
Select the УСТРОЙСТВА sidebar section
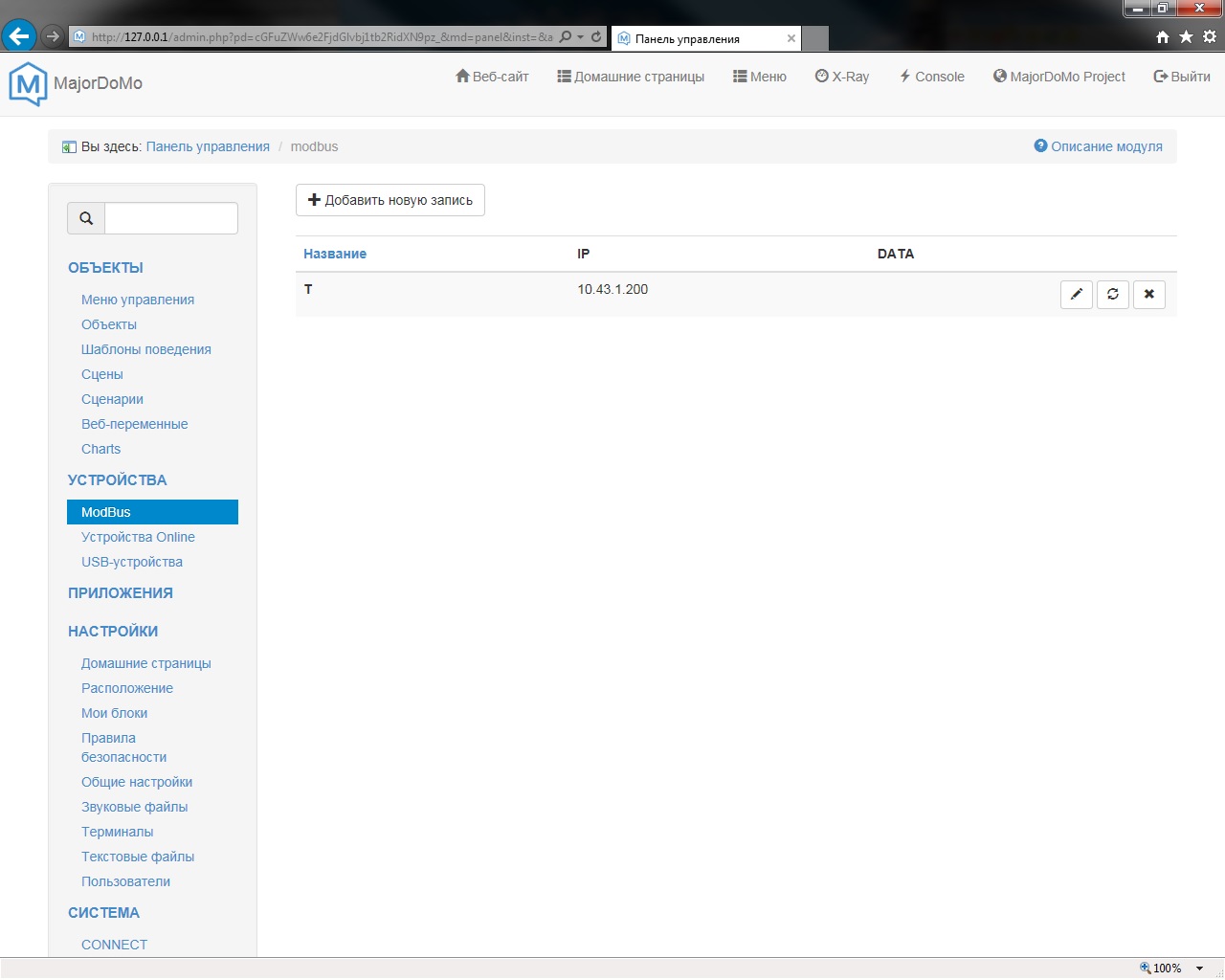tap(118, 480)
